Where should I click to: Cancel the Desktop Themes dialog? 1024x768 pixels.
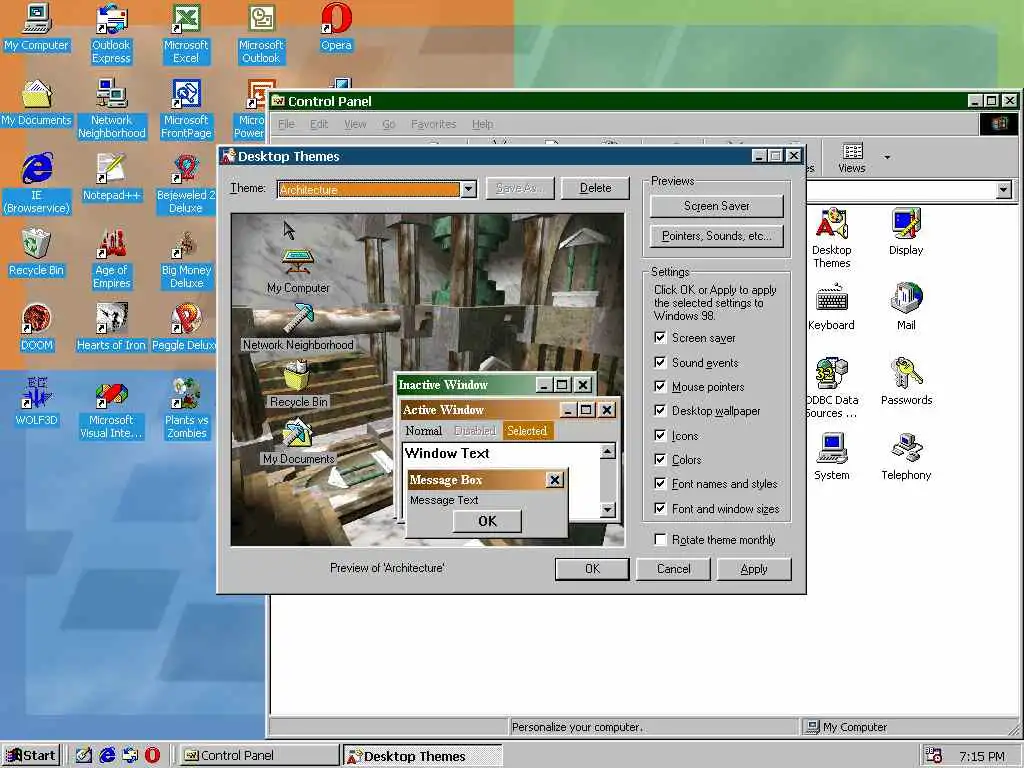pos(673,569)
